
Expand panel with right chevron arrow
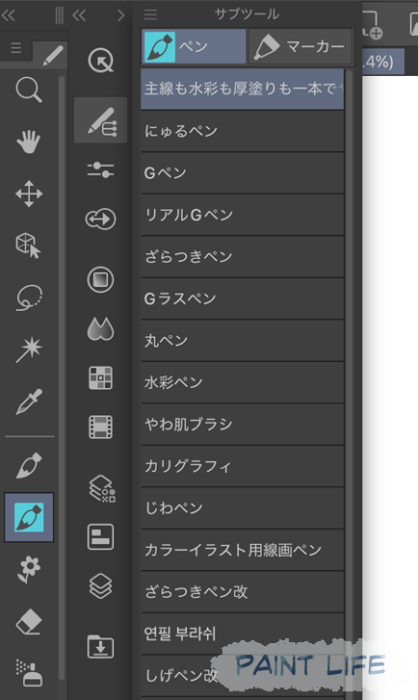121,16
